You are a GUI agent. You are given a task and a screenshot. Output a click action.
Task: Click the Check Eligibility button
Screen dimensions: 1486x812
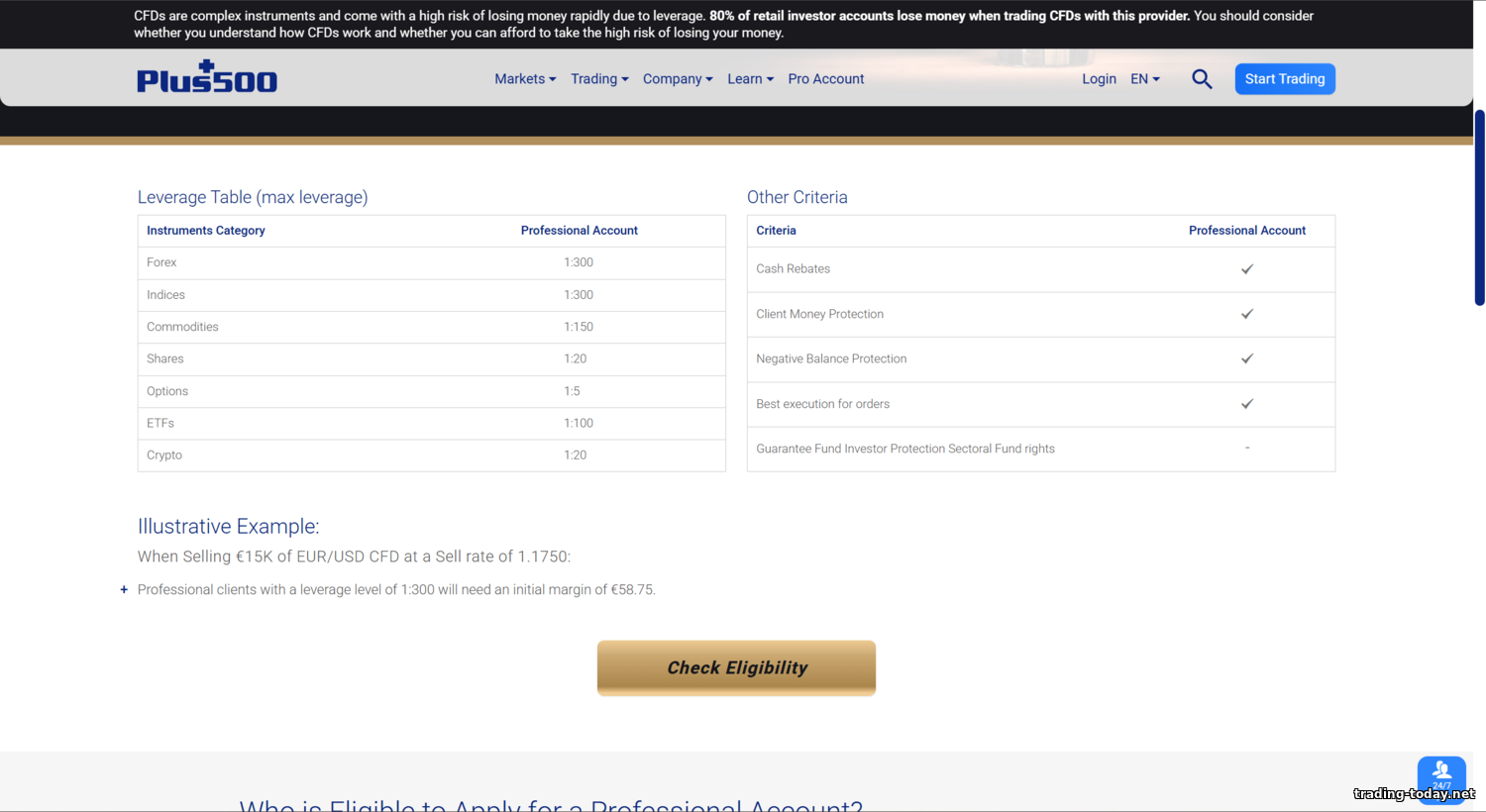(736, 667)
